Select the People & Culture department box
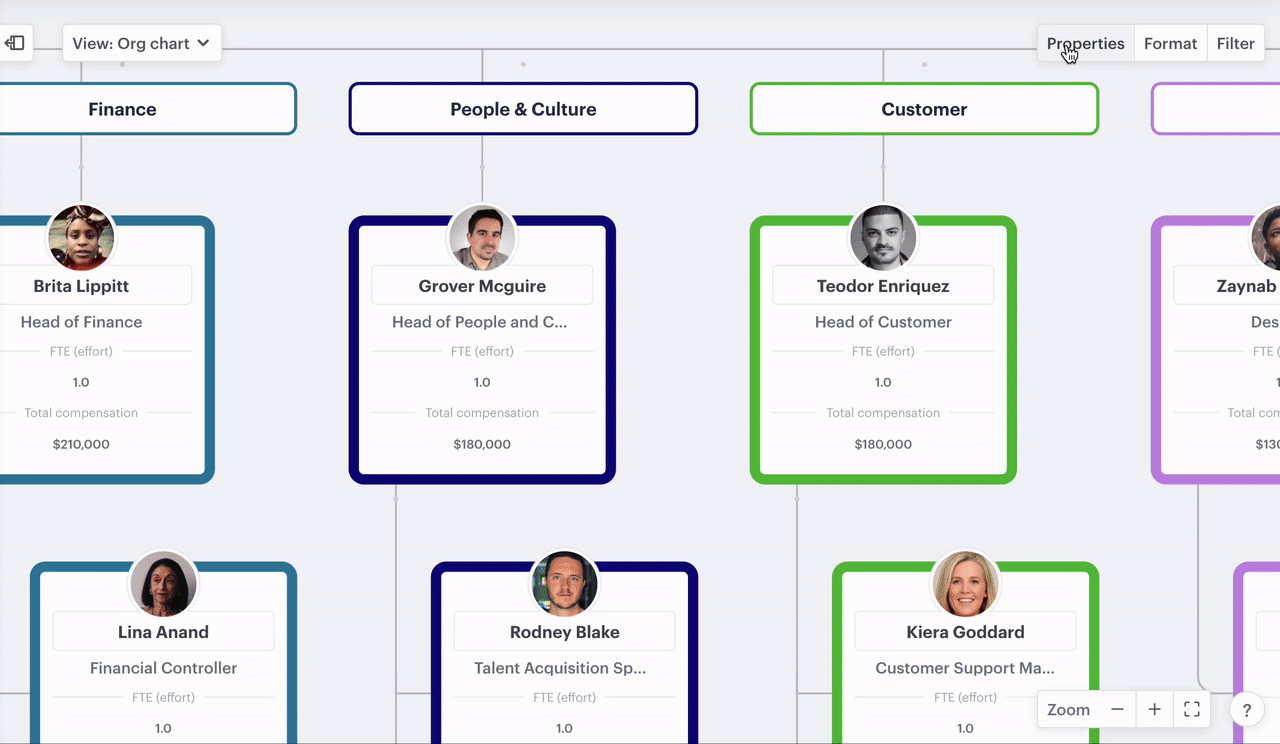Screen dimensions: 1280x744 pyautogui.click(x=523, y=109)
